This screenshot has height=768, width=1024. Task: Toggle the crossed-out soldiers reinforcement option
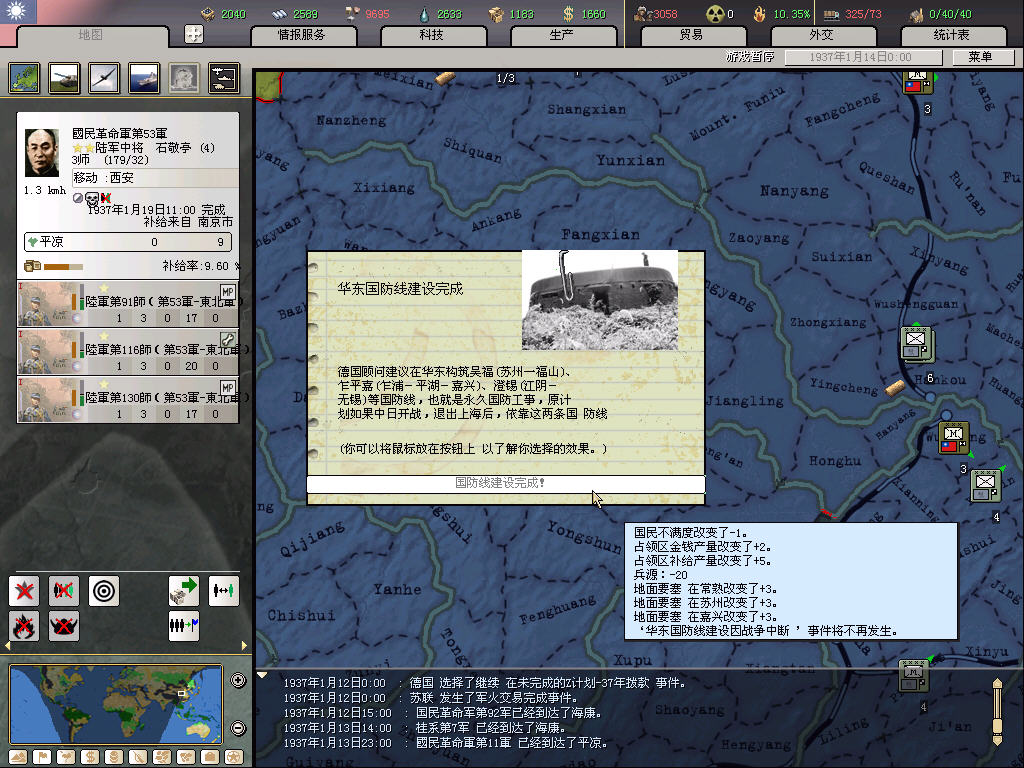coord(64,591)
